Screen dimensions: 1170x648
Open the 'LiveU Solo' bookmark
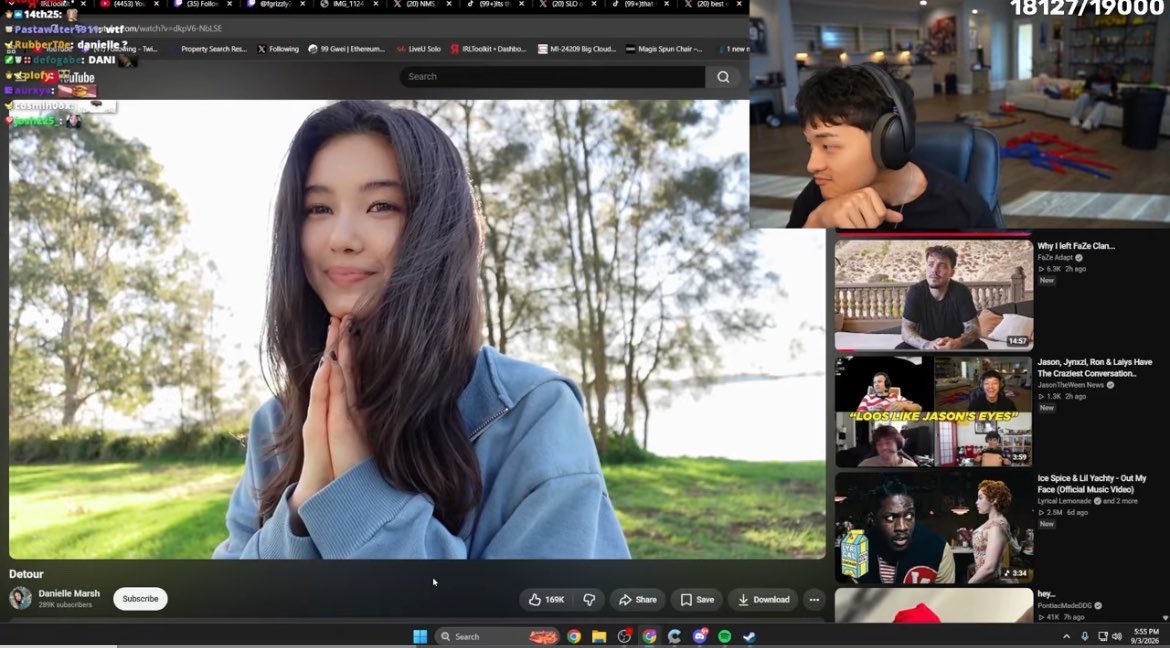point(419,49)
